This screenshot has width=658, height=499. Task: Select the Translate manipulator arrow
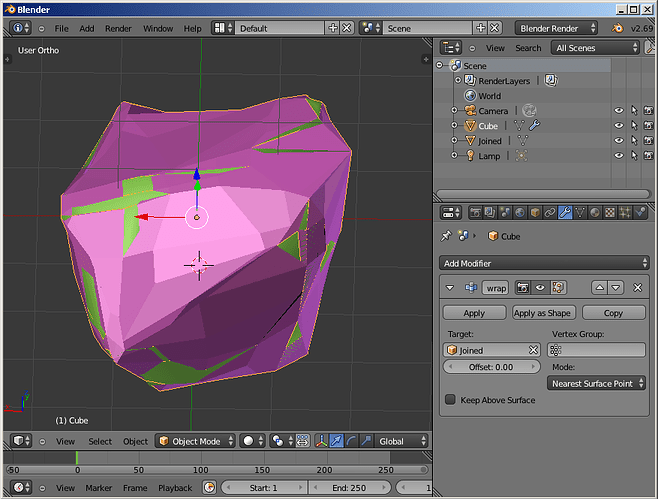[x=337, y=441]
